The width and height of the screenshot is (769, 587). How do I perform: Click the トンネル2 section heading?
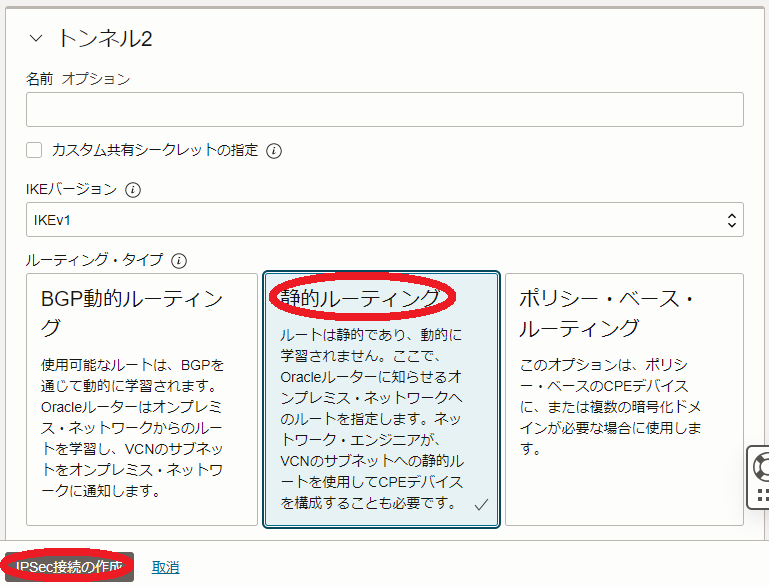pyautogui.click(x=105, y=39)
